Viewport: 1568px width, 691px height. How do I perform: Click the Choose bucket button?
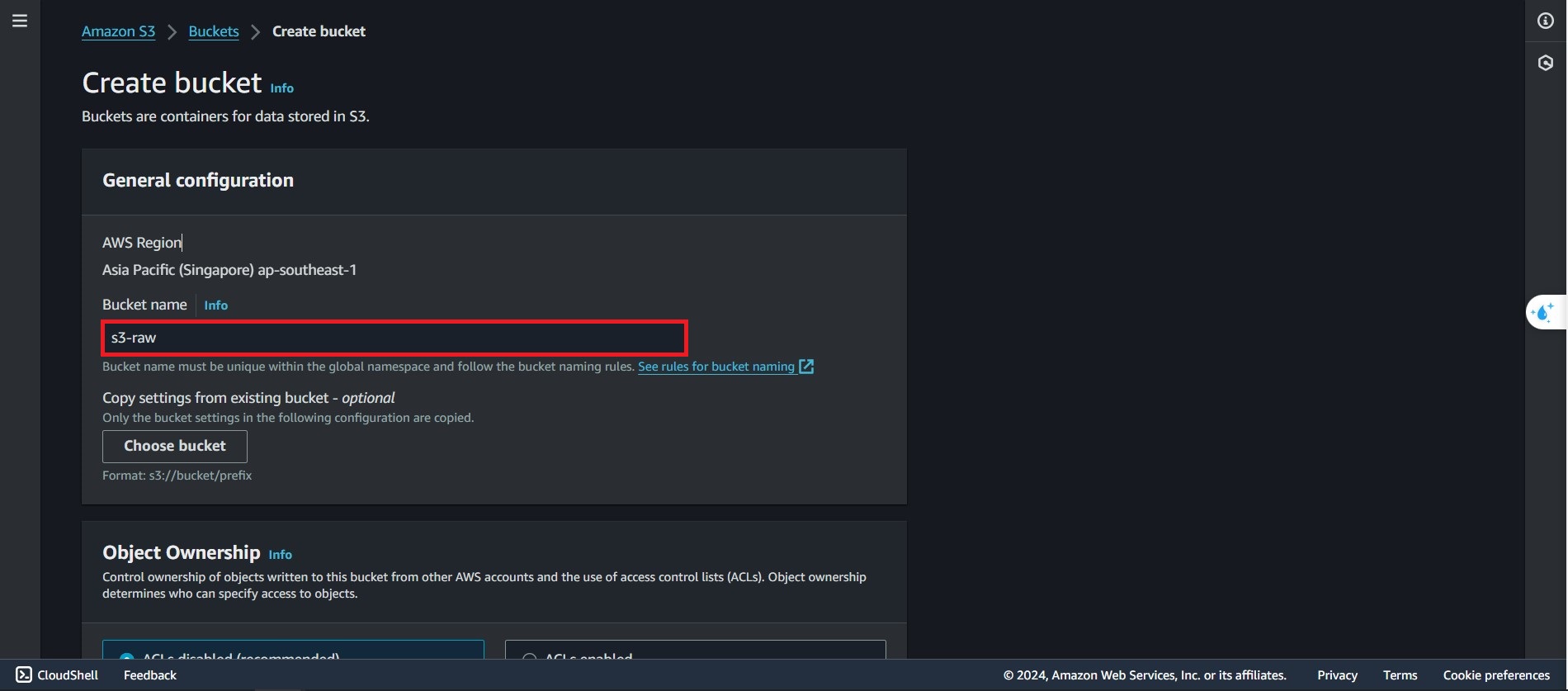(x=175, y=446)
